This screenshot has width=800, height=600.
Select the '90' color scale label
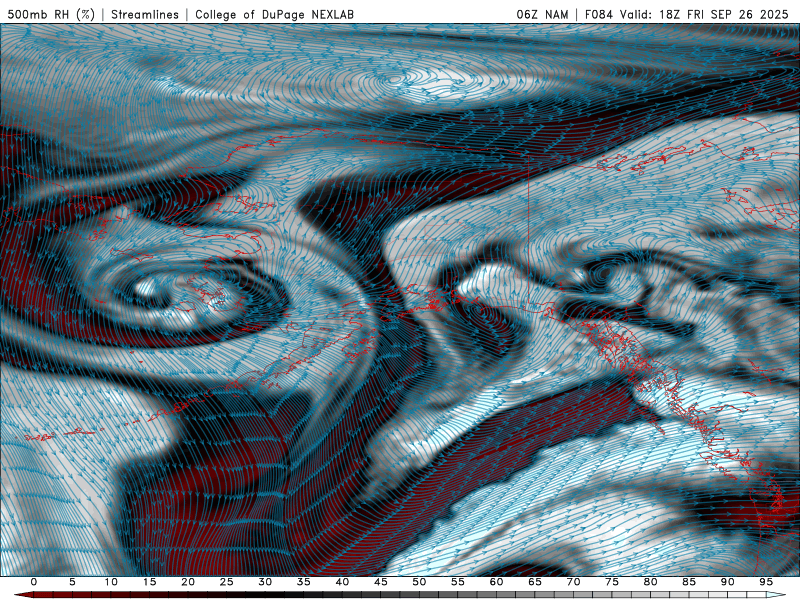pyautogui.click(x=728, y=582)
